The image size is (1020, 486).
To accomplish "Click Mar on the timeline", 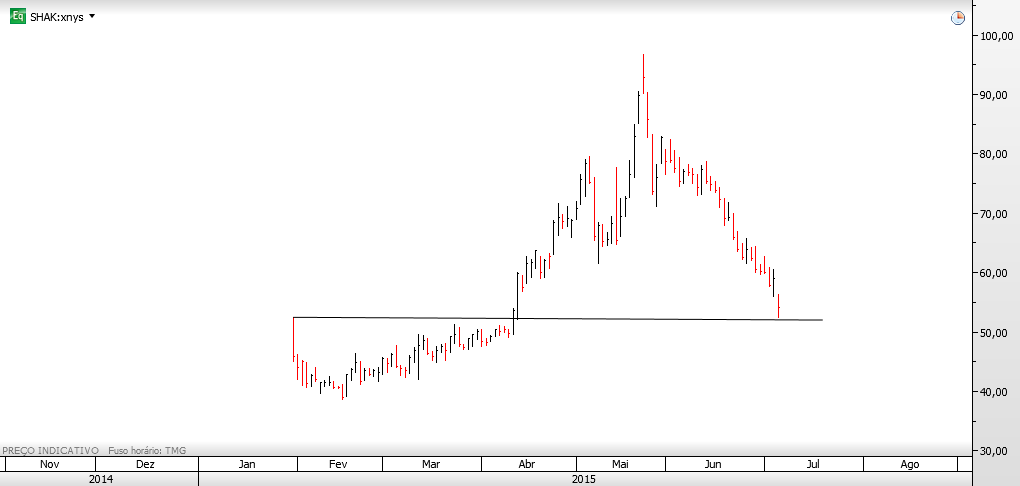I will tap(431, 464).
